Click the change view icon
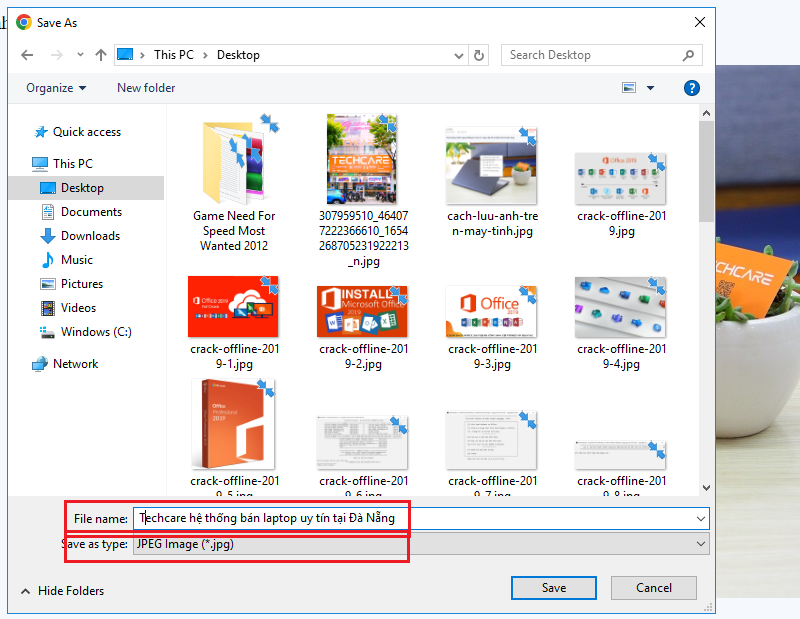This screenshot has height=619, width=800. click(629, 88)
